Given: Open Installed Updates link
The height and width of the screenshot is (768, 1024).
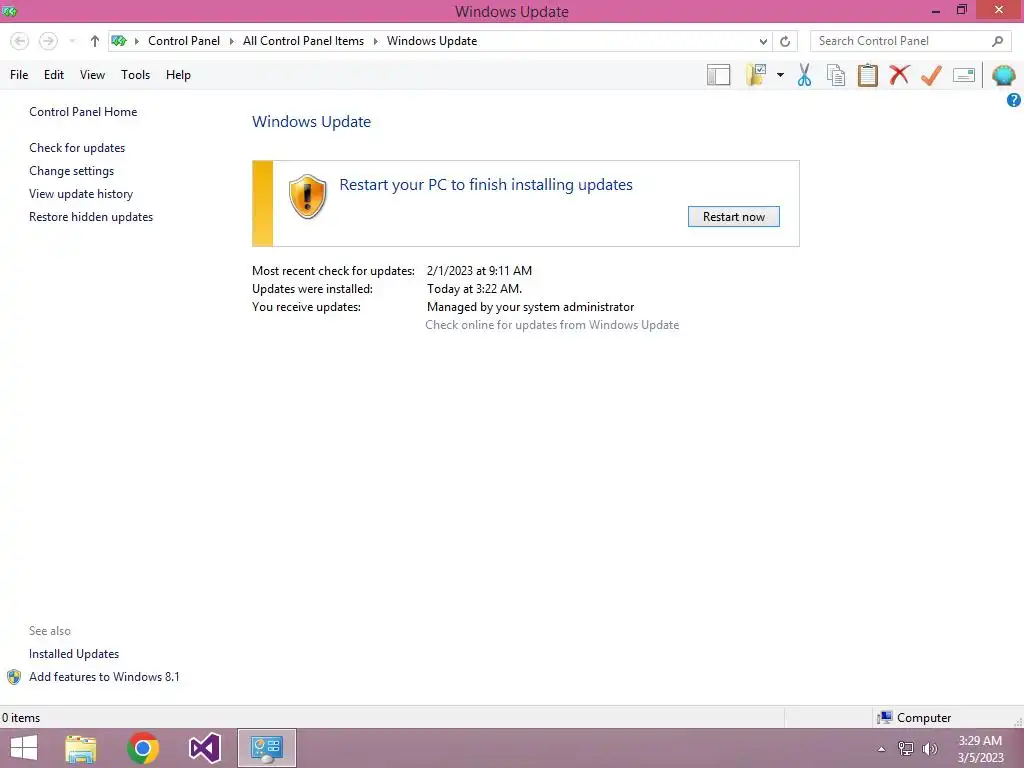Looking at the screenshot, I should (x=74, y=654).
